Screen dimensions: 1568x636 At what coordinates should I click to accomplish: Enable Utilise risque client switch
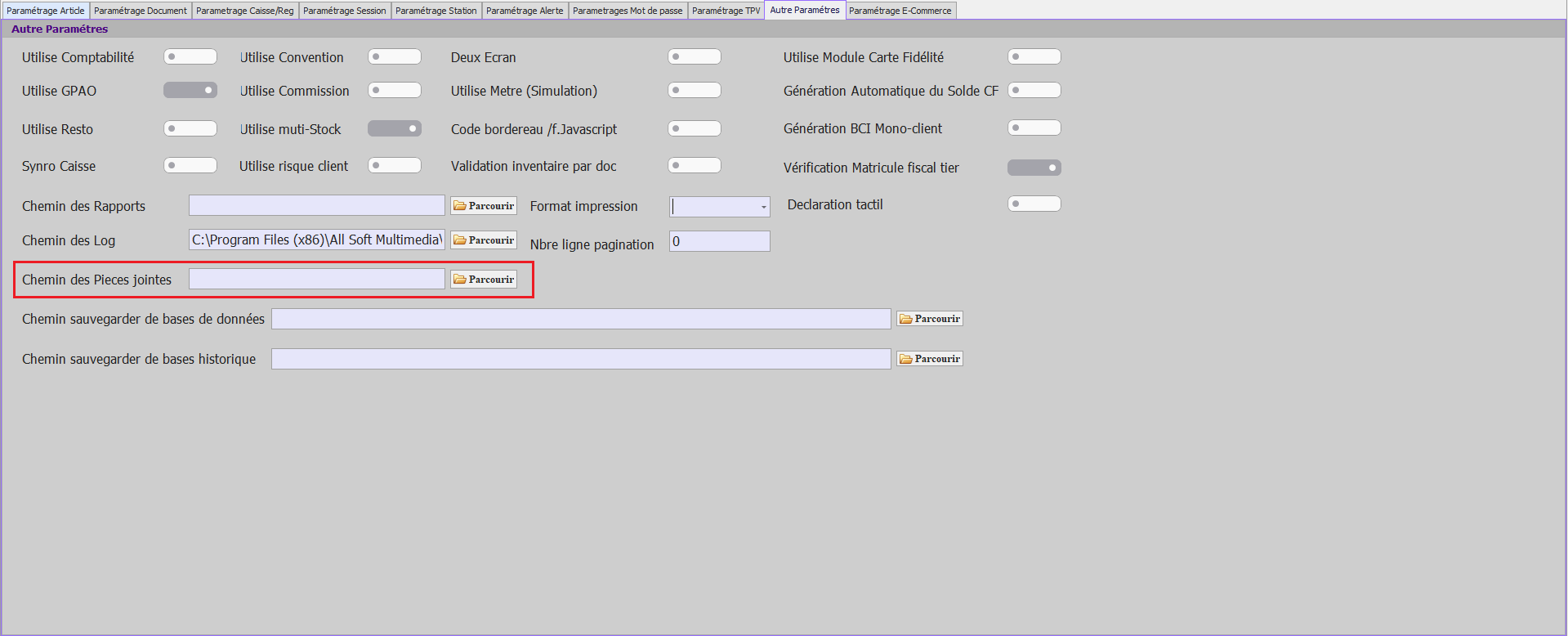[395, 165]
